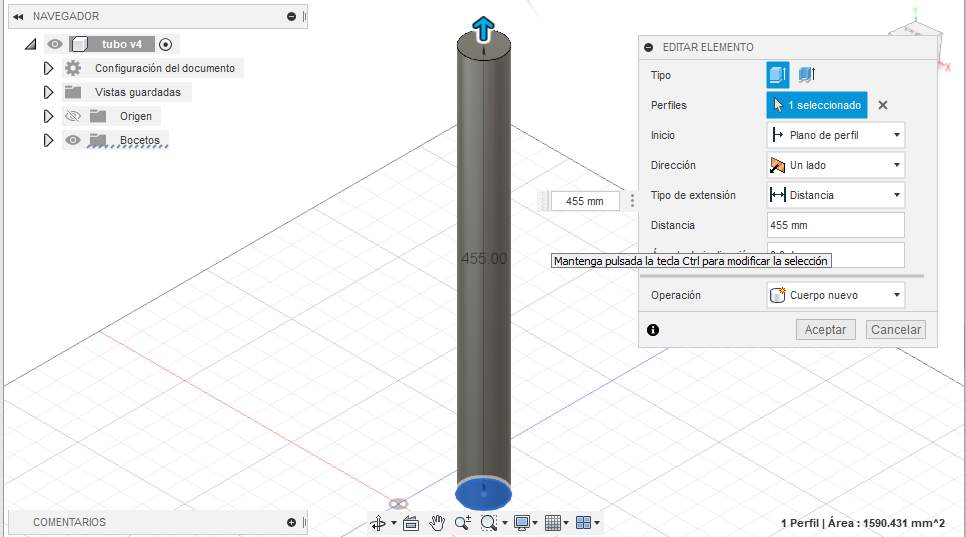966x537 pixels.
Task: Open the Grid and Snaps dropdown arrow
Action: 566,523
